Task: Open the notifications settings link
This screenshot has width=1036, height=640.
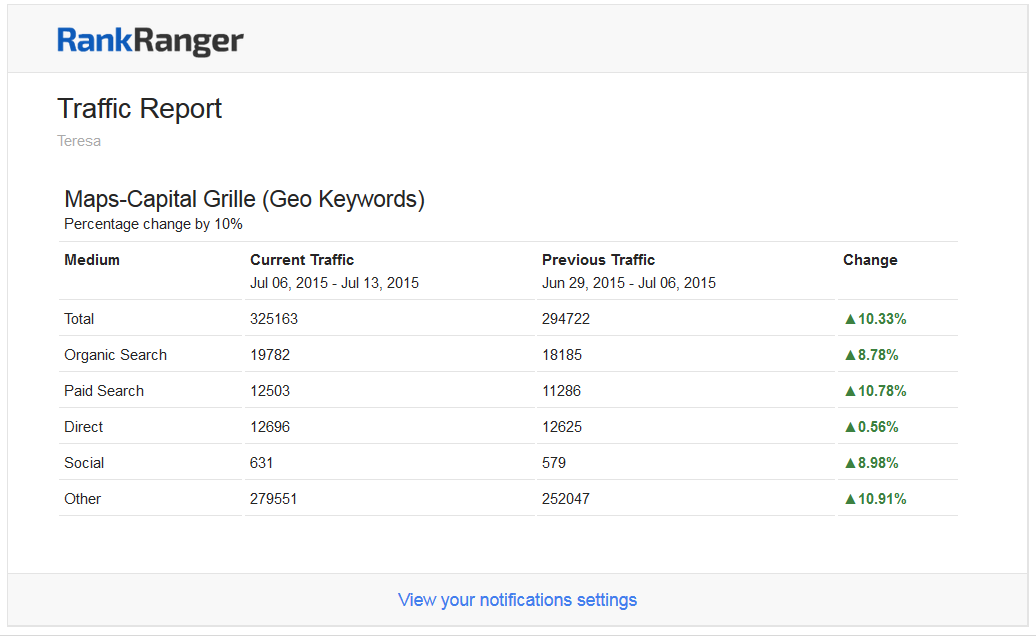Action: [517, 600]
